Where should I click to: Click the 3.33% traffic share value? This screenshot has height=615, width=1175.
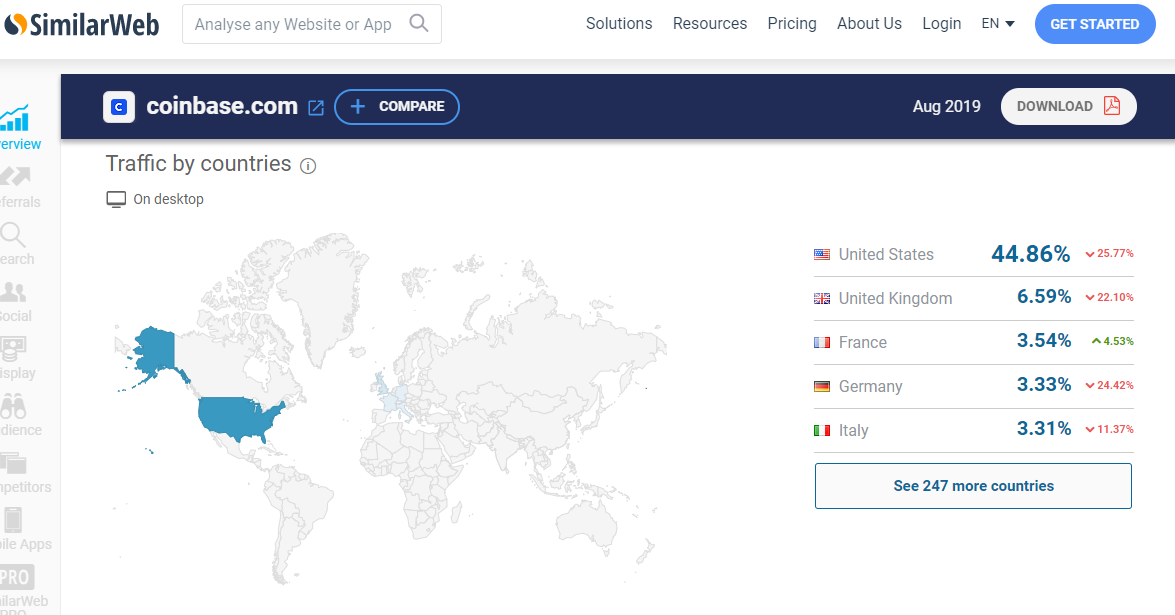pyautogui.click(x=1044, y=384)
